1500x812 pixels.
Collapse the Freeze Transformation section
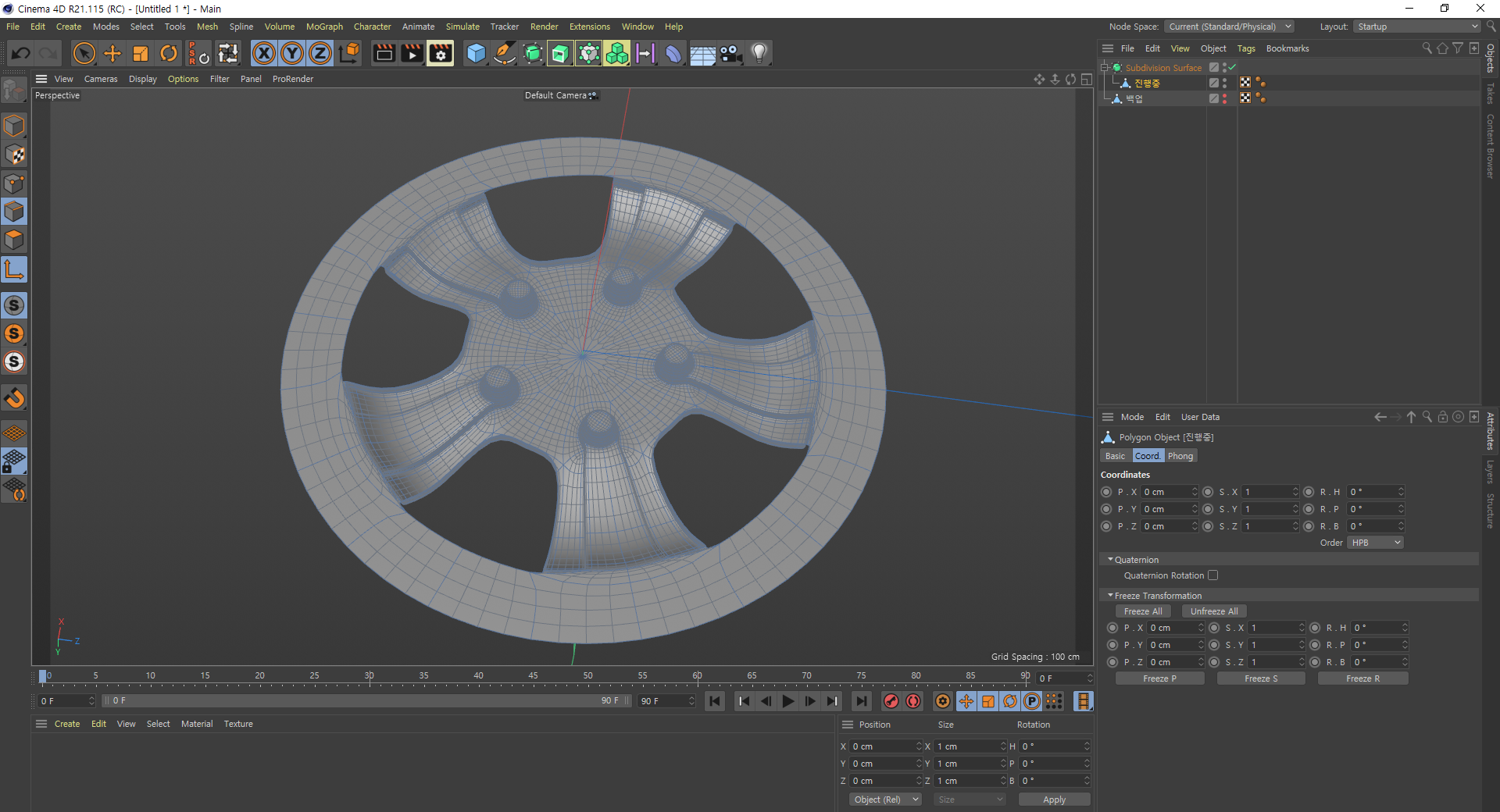coord(1110,596)
